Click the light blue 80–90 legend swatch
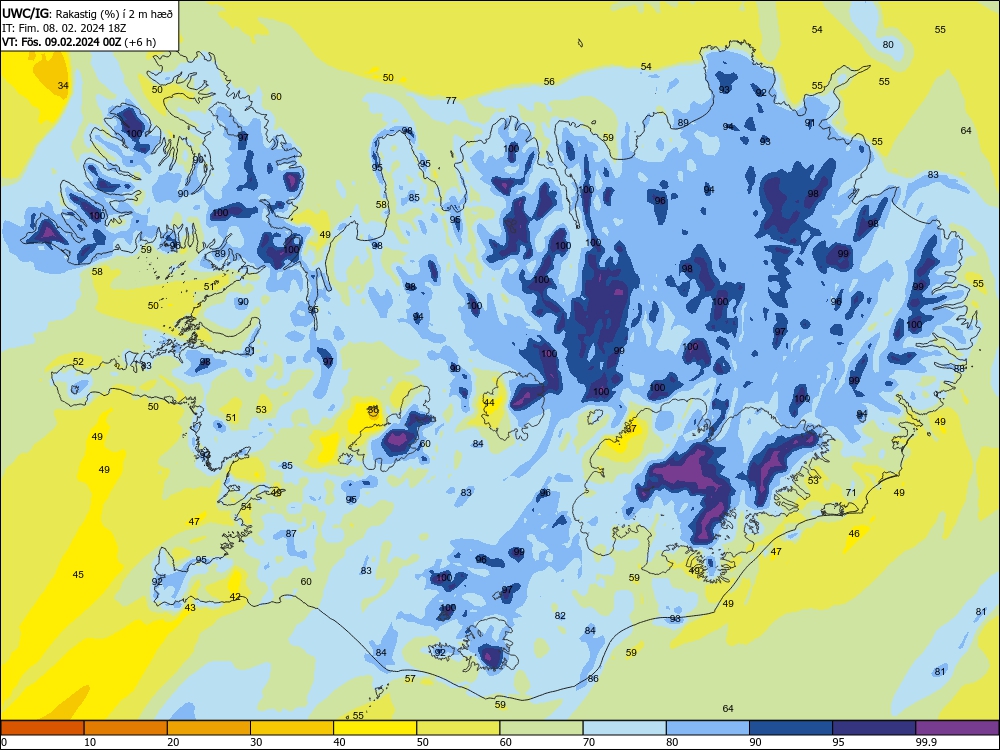Viewport: 1000px width, 750px height. [x=707, y=728]
